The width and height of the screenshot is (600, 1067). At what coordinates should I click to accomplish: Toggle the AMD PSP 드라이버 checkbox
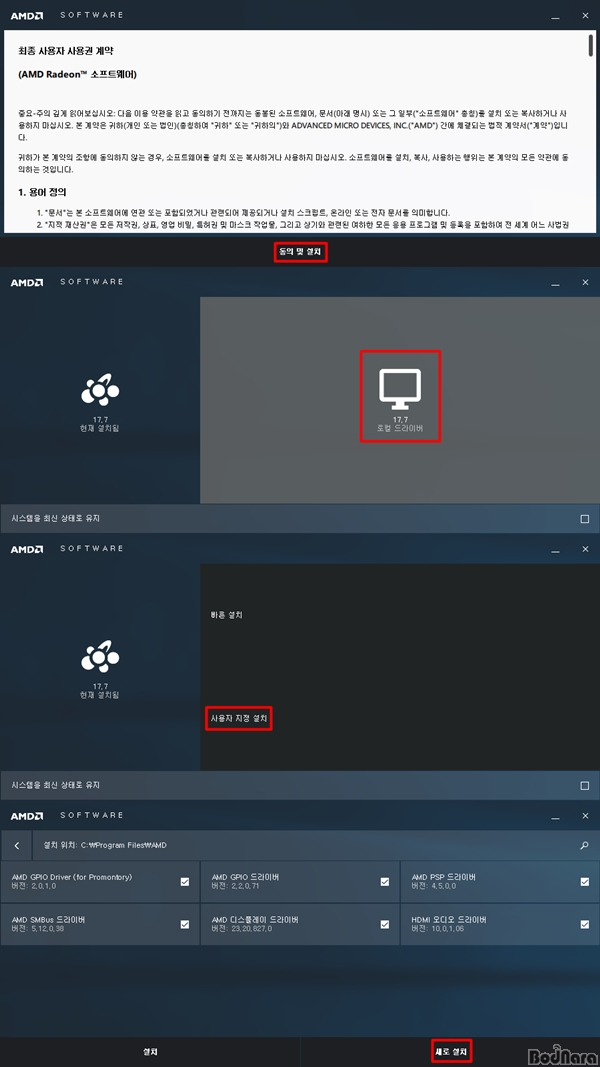click(585, 882)
